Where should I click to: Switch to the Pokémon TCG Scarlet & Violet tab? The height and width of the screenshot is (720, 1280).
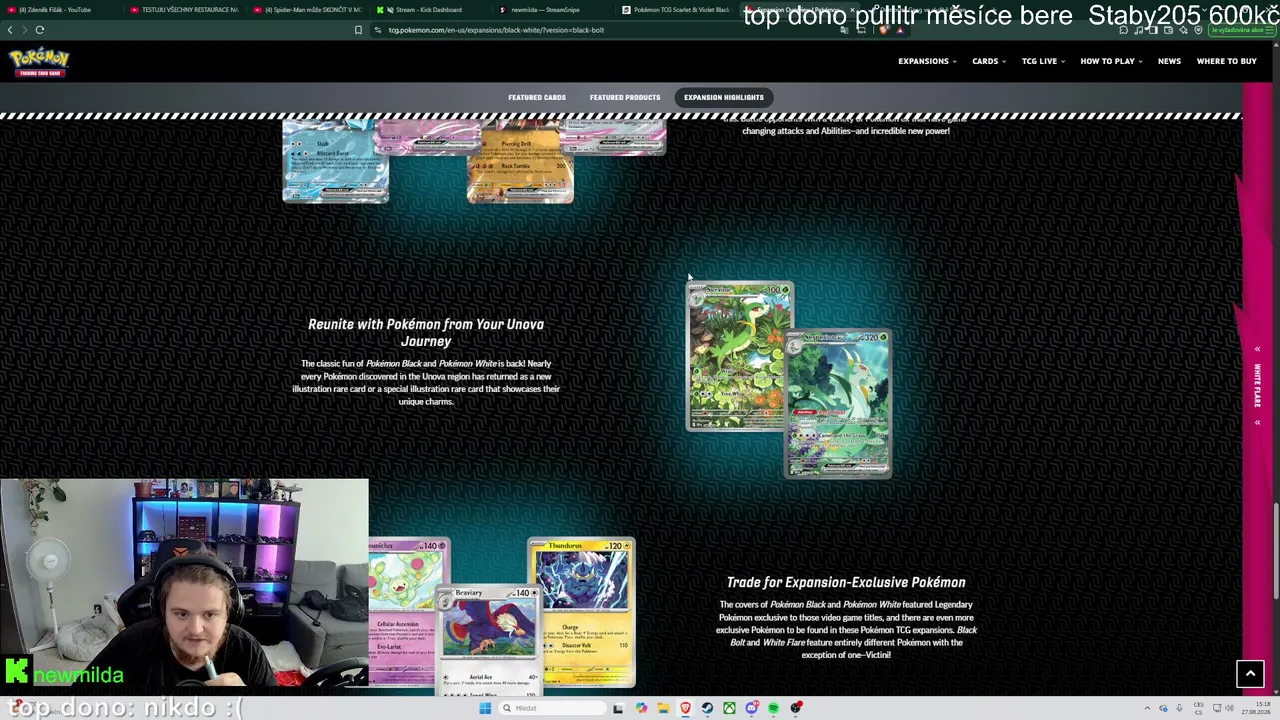click(675, 10)
